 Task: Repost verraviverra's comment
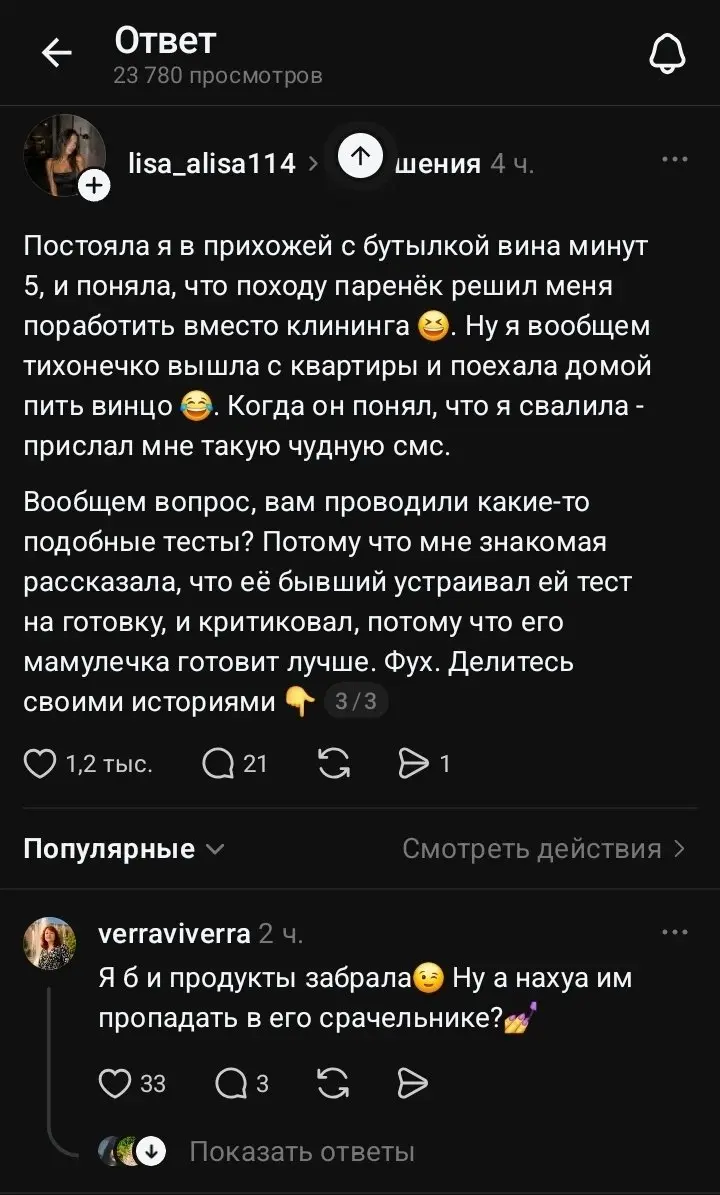coord(333,1083)
